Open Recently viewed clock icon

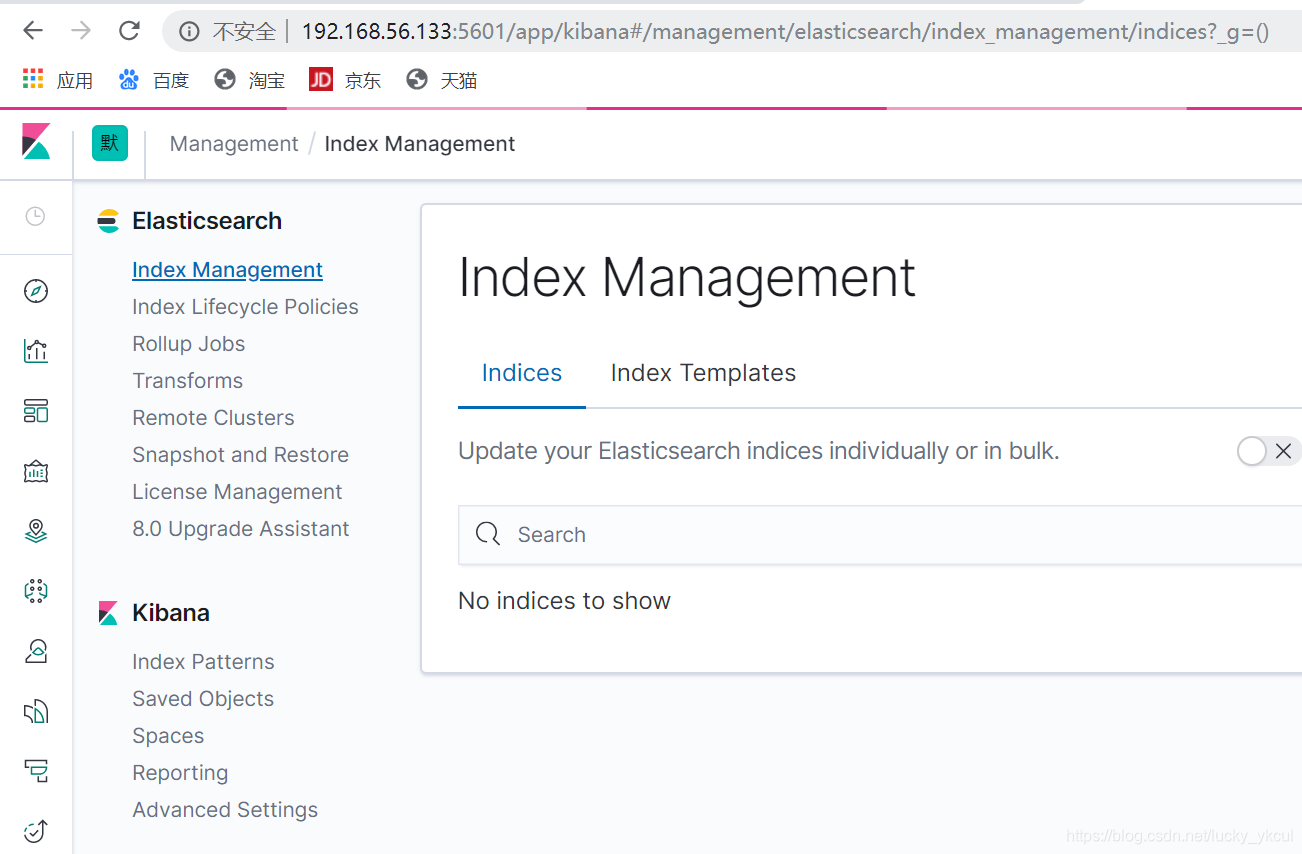pyautogui.click(x=35, y=216)
